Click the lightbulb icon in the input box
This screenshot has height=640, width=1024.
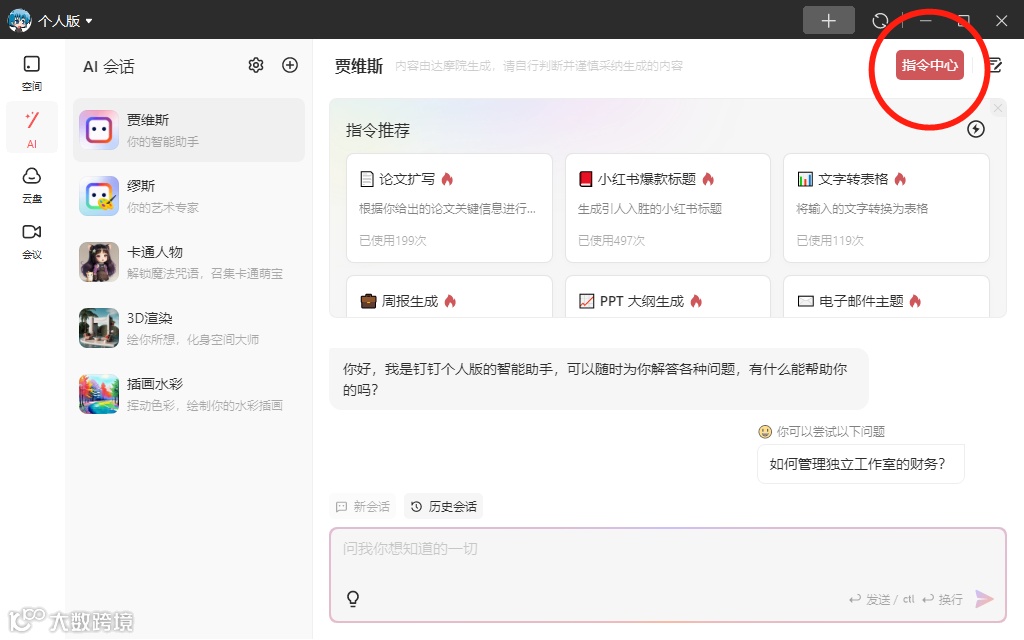[353, 598]
